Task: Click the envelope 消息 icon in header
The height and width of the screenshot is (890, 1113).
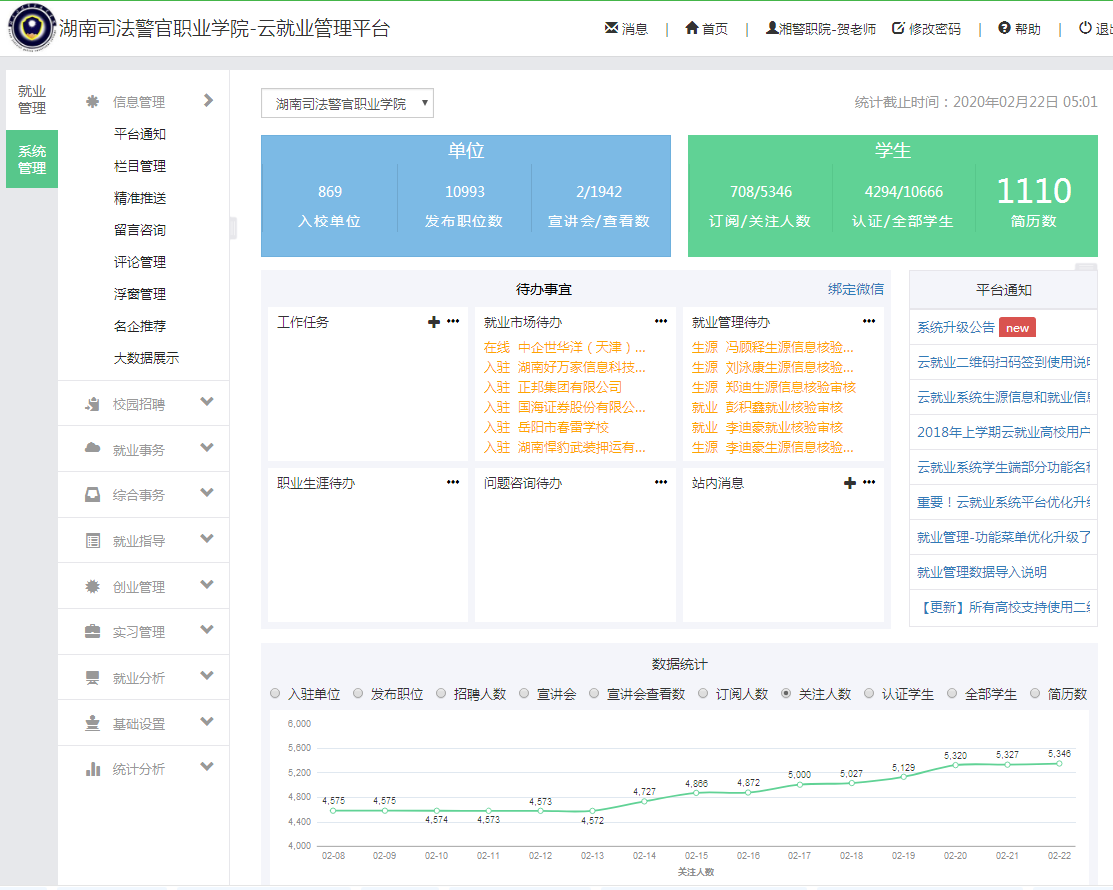Action: point(611,29)
